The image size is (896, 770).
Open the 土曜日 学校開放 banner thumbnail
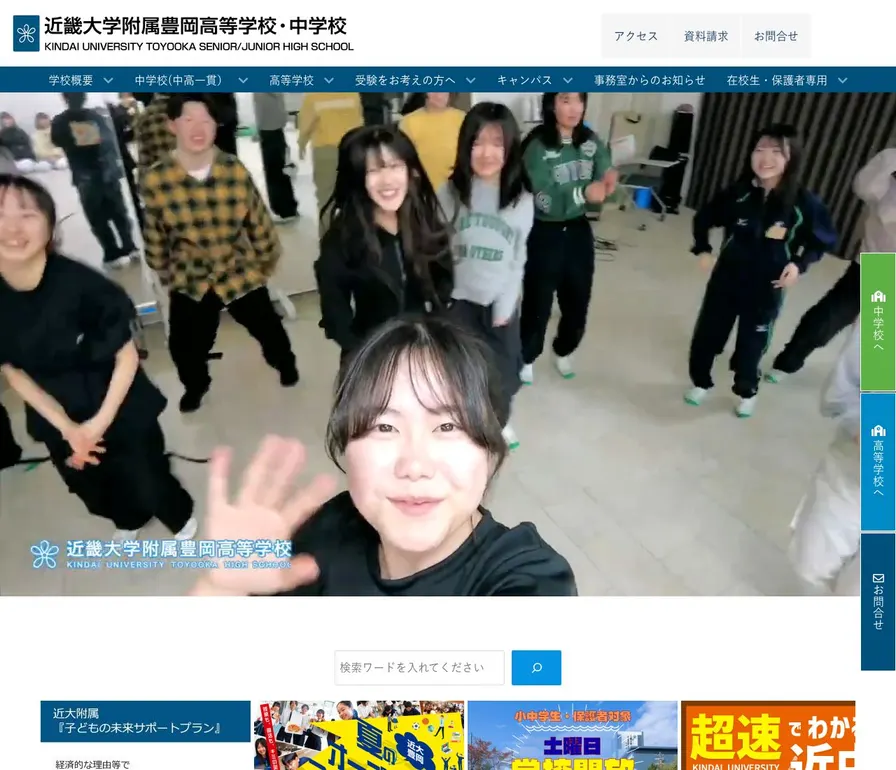(x=573, y=735)
